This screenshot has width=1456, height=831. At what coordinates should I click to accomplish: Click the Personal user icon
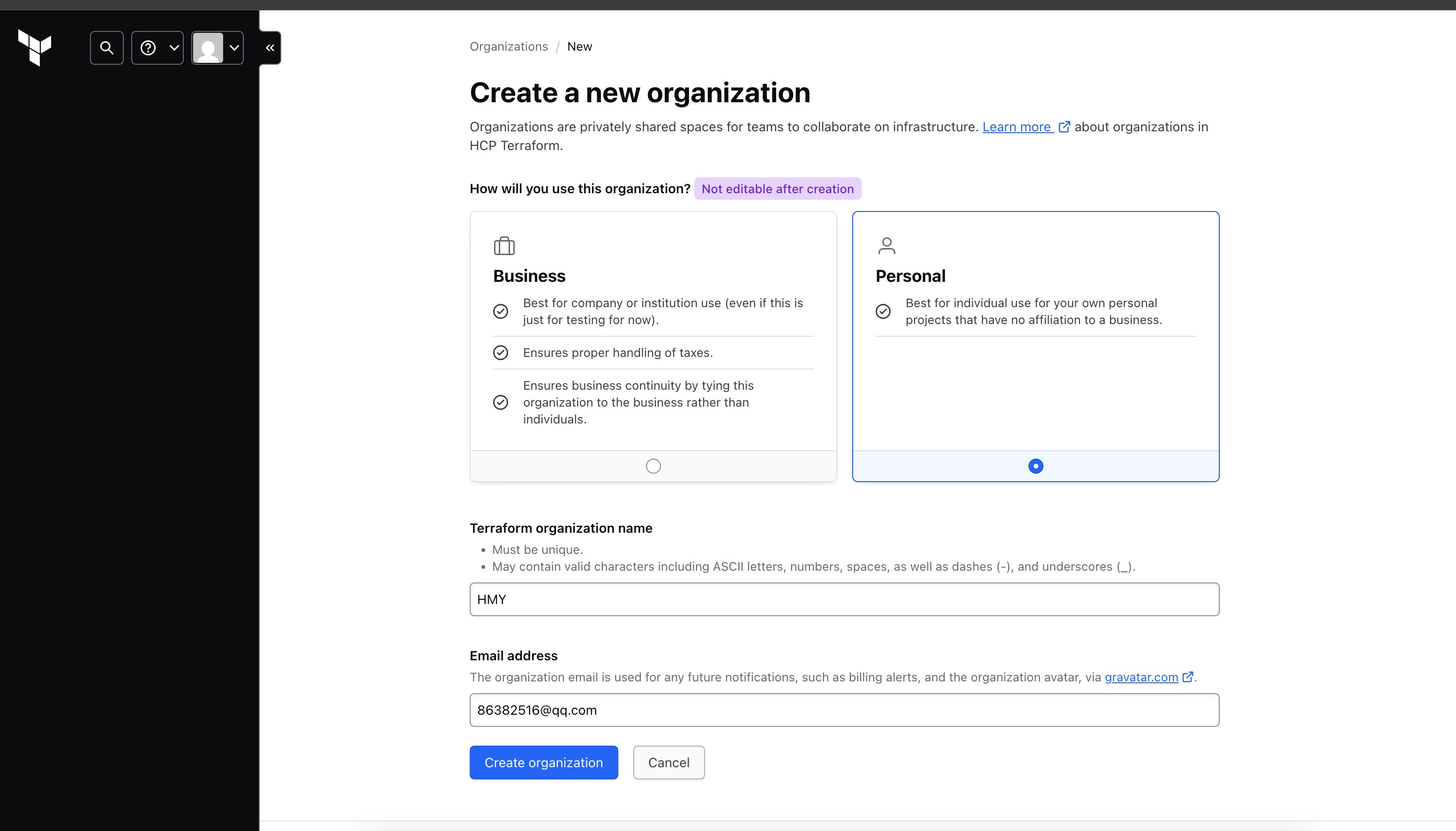pos(886,246)
